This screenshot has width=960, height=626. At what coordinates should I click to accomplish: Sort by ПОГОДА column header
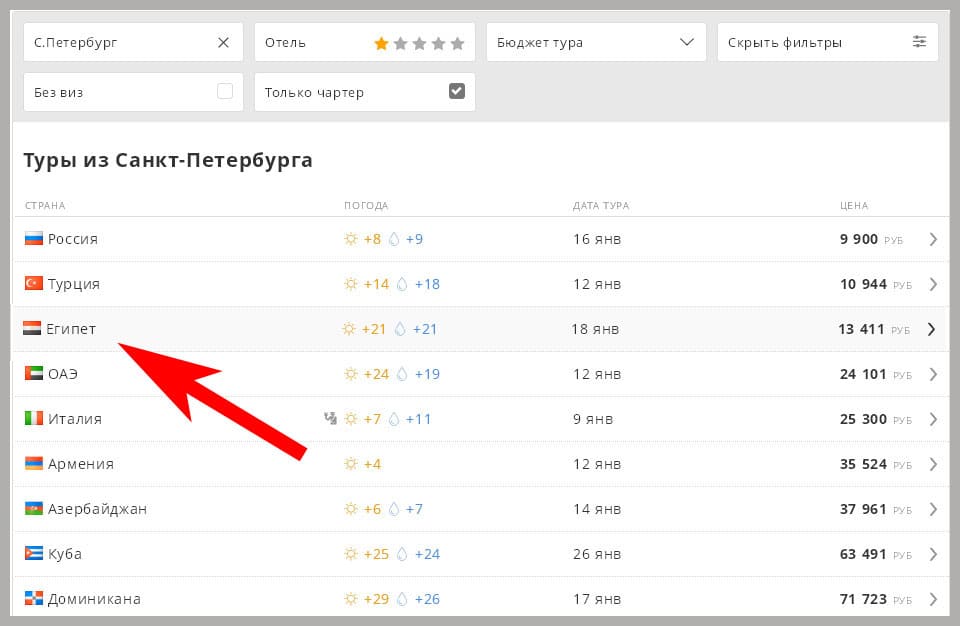point(366,205)
